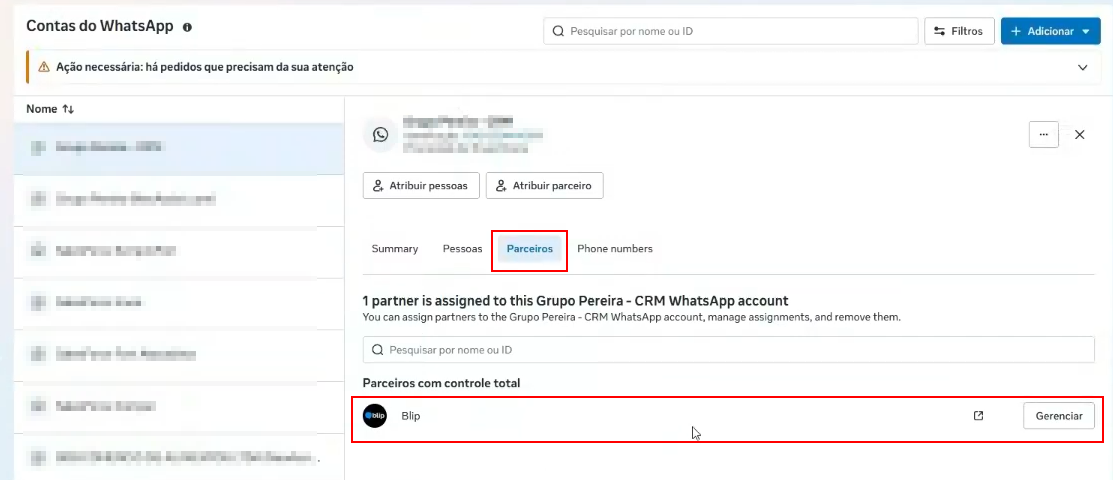Switch to the Pessoas tab

(462, 249)
